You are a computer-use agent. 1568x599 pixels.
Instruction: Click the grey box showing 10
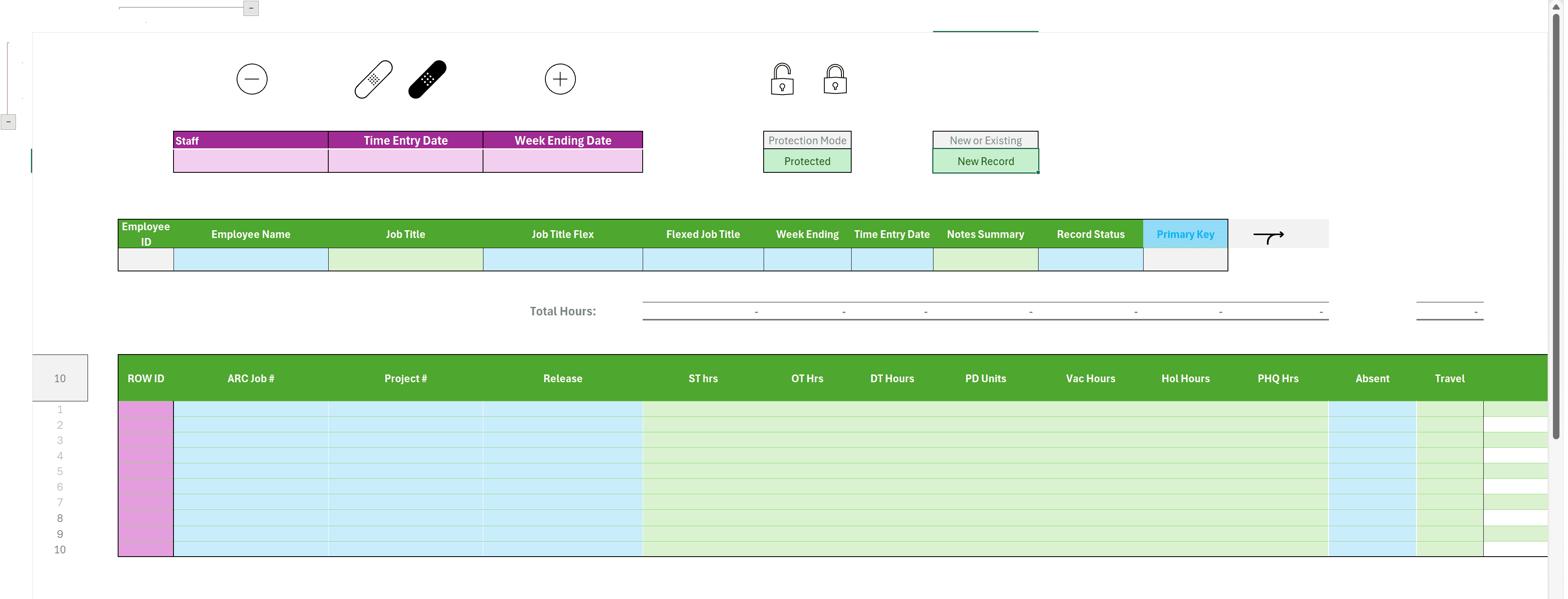(59, 378)
